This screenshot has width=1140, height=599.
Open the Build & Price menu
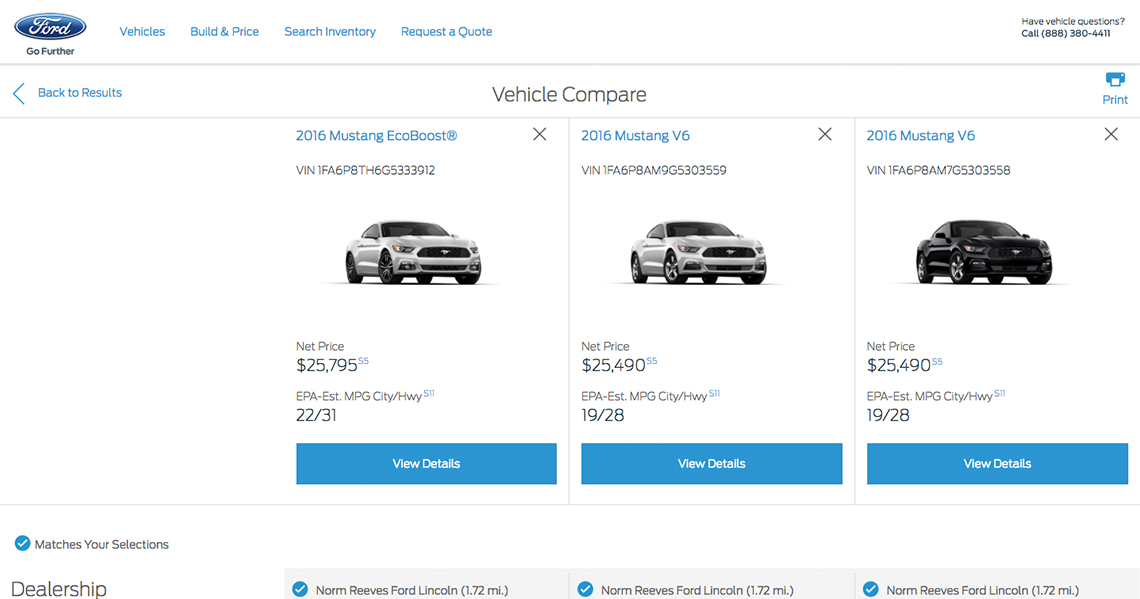224,32
